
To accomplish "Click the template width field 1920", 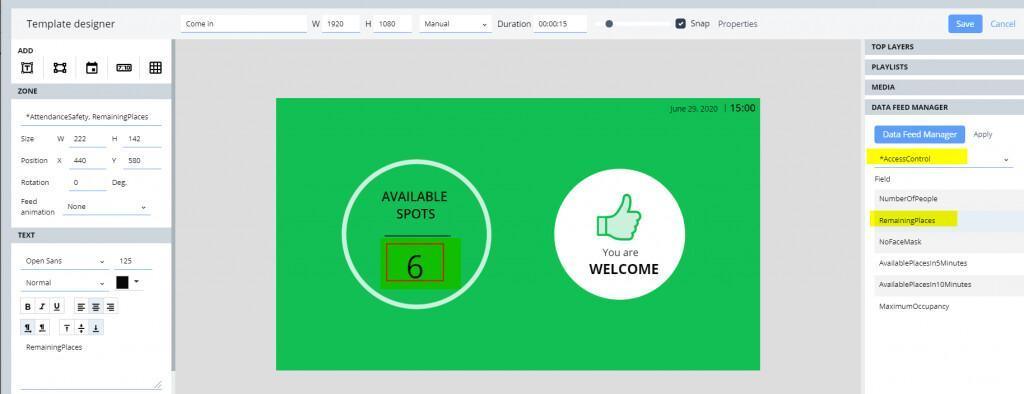I will click(x=341, y=24).
